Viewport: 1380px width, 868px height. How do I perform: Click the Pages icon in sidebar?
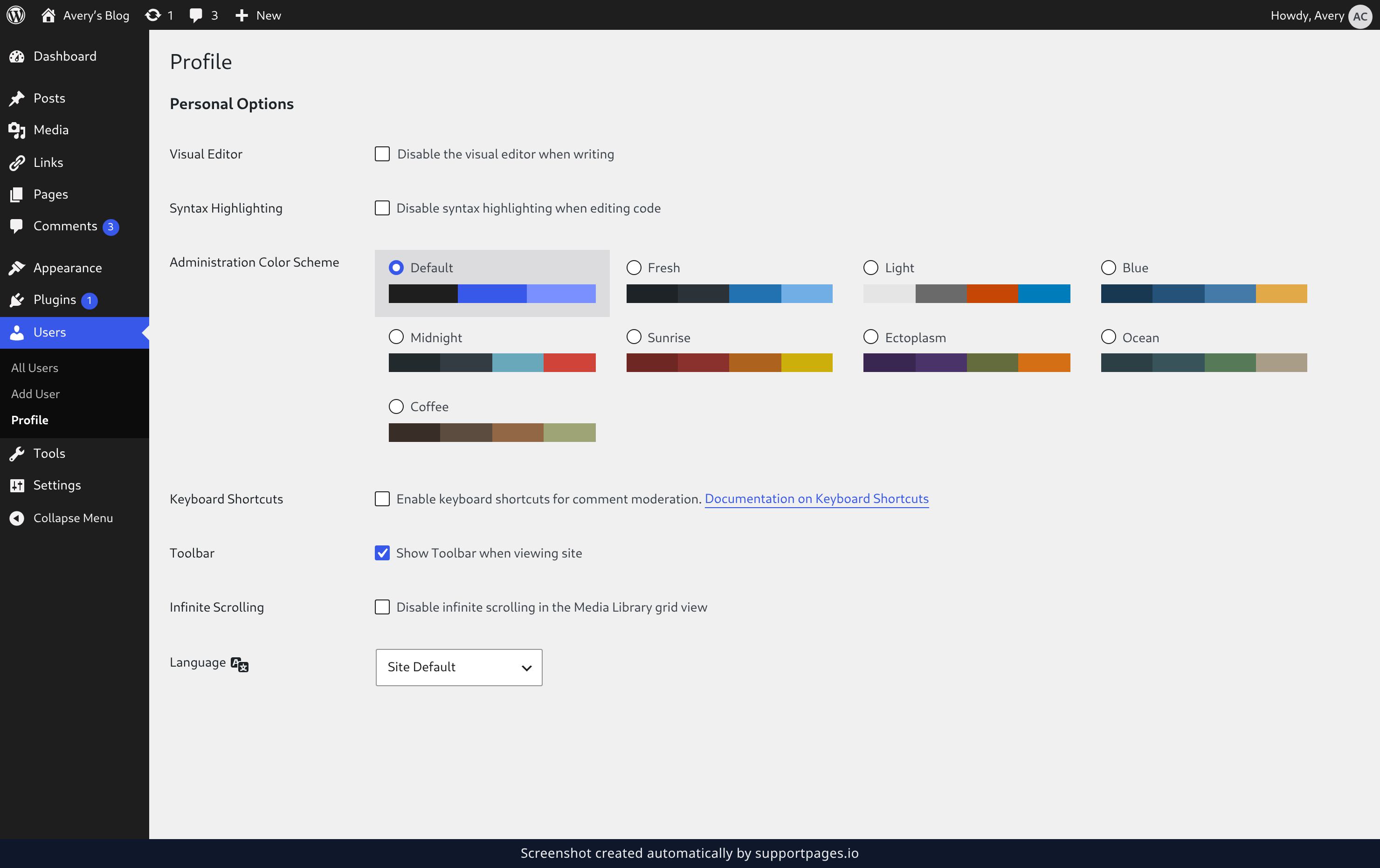click(17, 194)
